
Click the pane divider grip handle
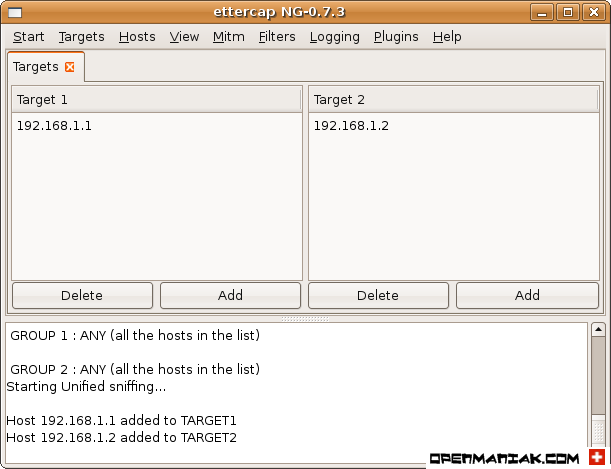click(305, 319)
